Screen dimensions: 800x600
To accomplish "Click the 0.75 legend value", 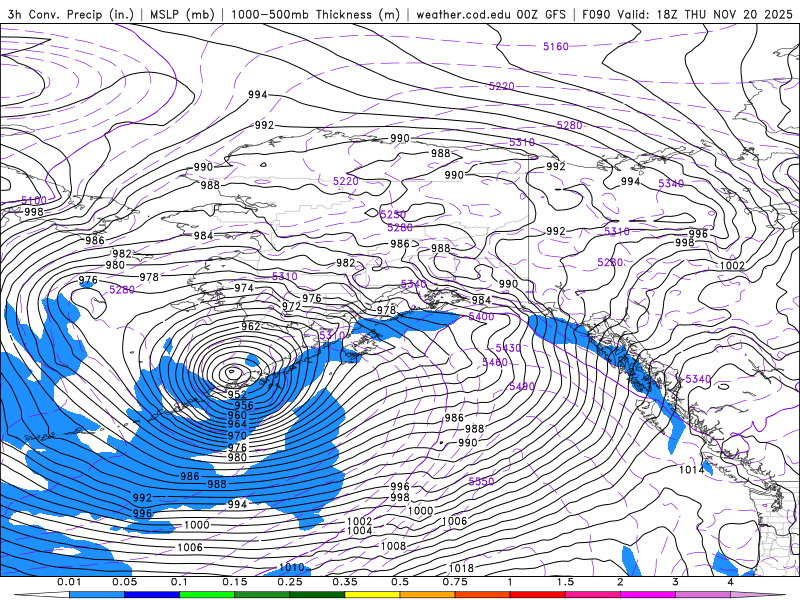I will click(x=455, y=582).
